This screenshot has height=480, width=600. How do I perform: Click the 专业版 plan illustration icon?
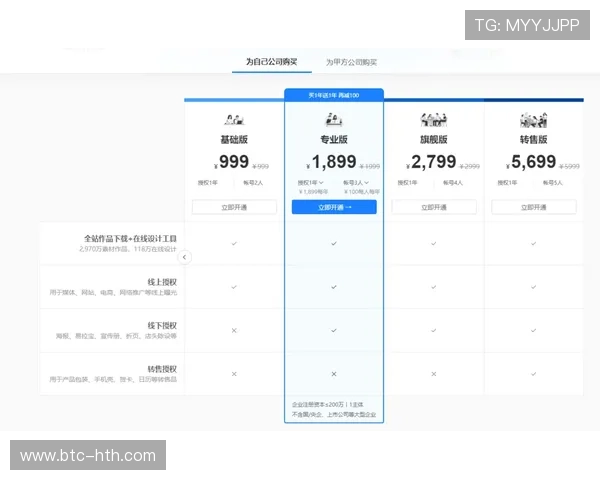[334, 119]
